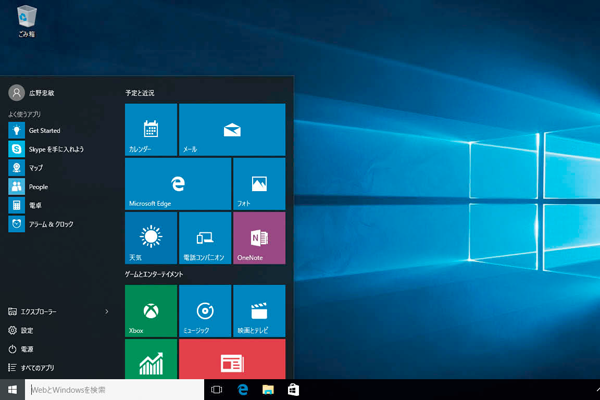The height and width of the screenshot is (400, 600).
Task: Open the red news tile
Action: click(232, 359)
